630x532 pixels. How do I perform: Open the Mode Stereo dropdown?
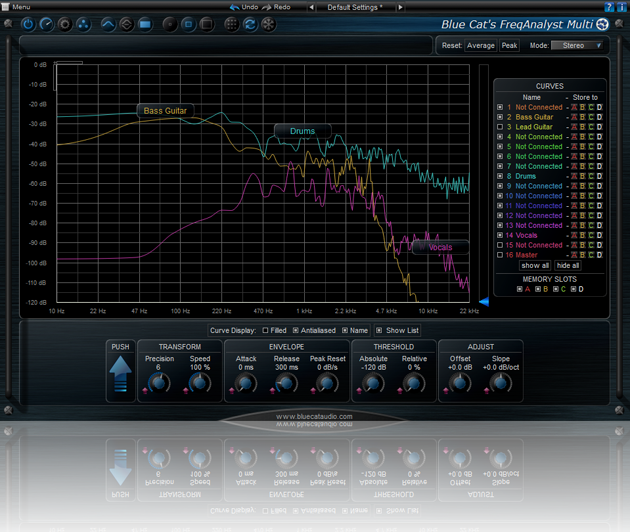[x=577, y=45]
